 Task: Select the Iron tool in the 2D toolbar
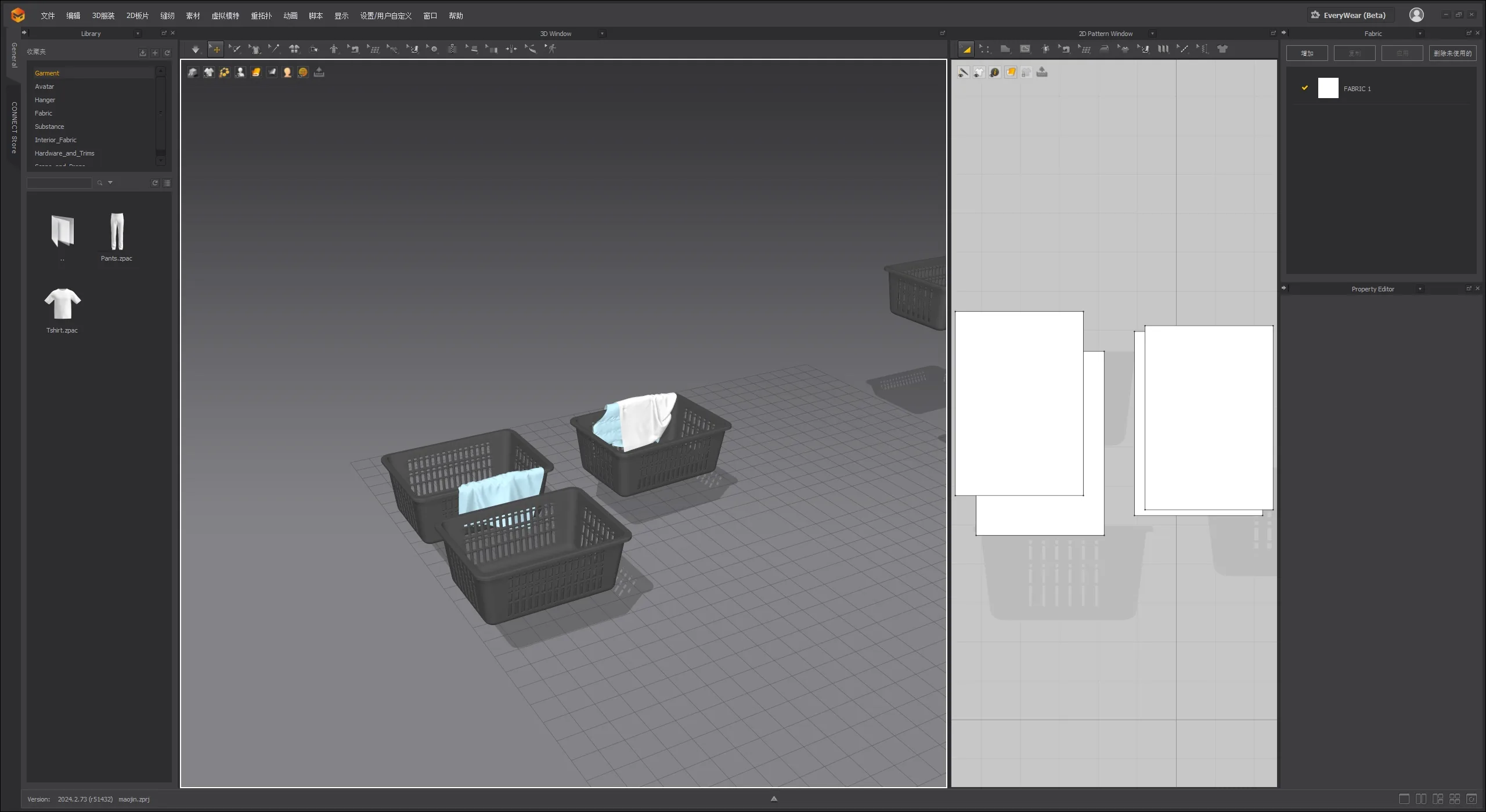1104,49
